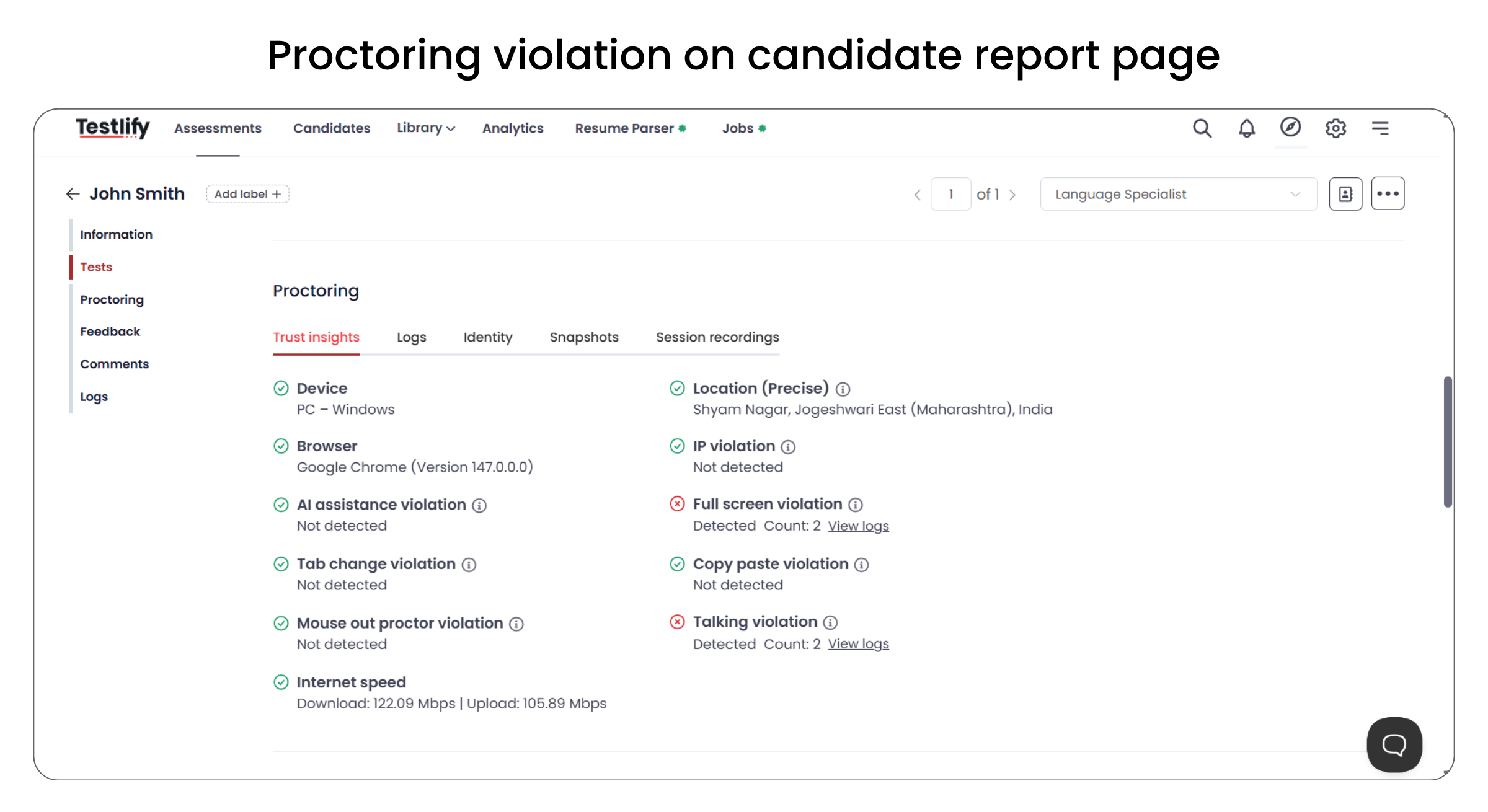Click the page scrollbar thumb

1448,441
